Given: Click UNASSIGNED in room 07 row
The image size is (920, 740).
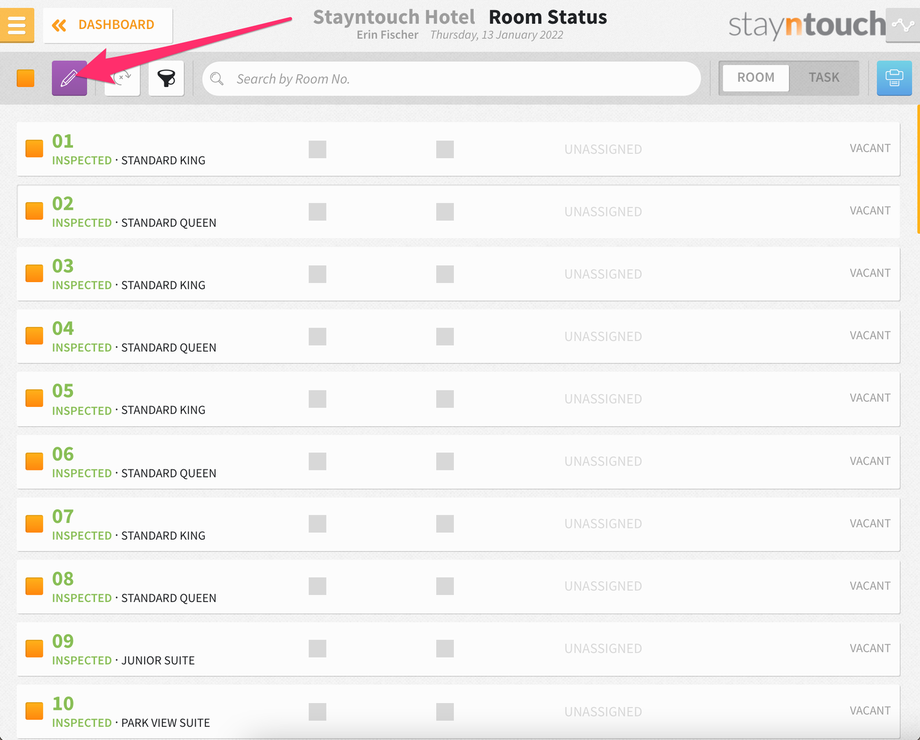Looking at the screenshot, I should click(603, 523).
